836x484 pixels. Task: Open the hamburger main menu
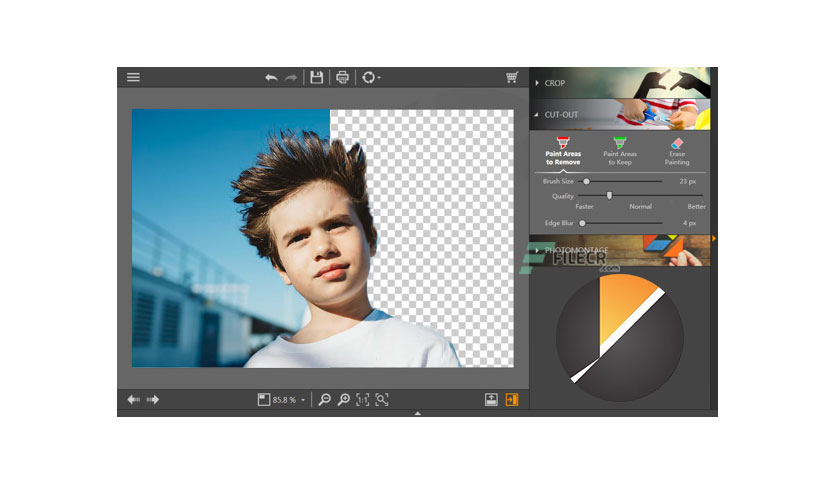coord(133,77)
